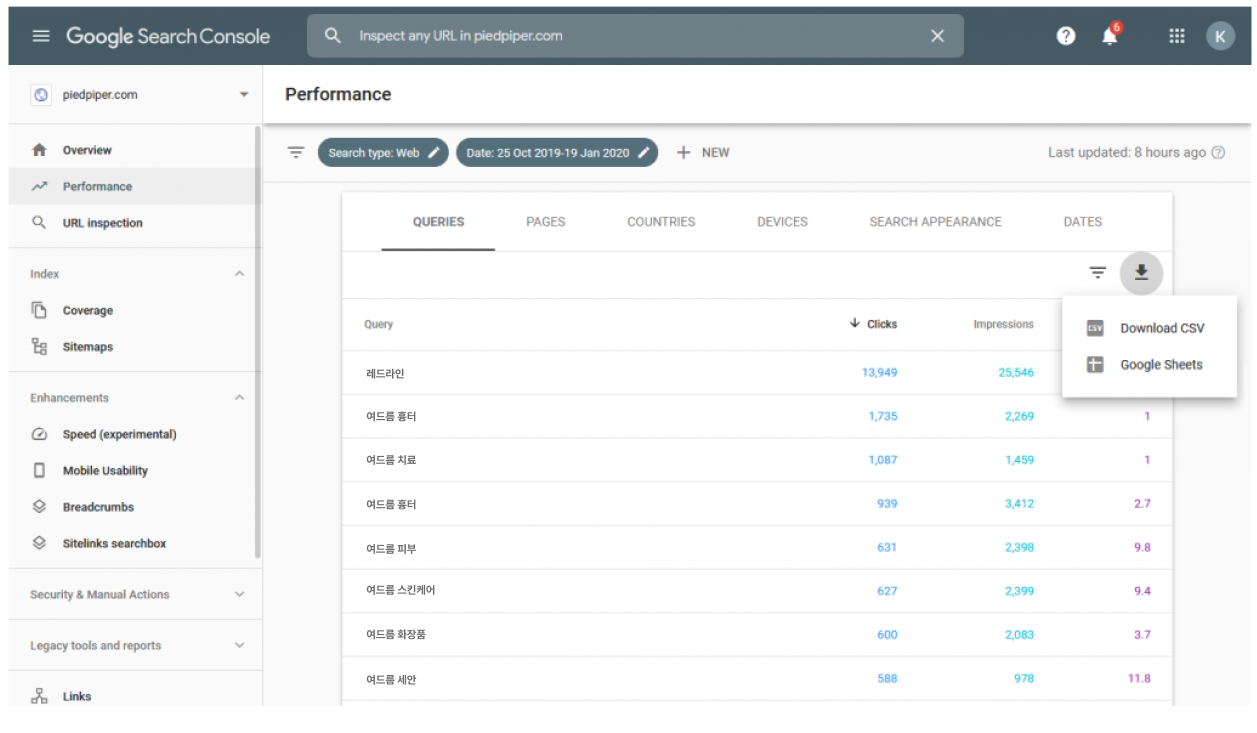Clear the URL inspection search box

point(937,36)
